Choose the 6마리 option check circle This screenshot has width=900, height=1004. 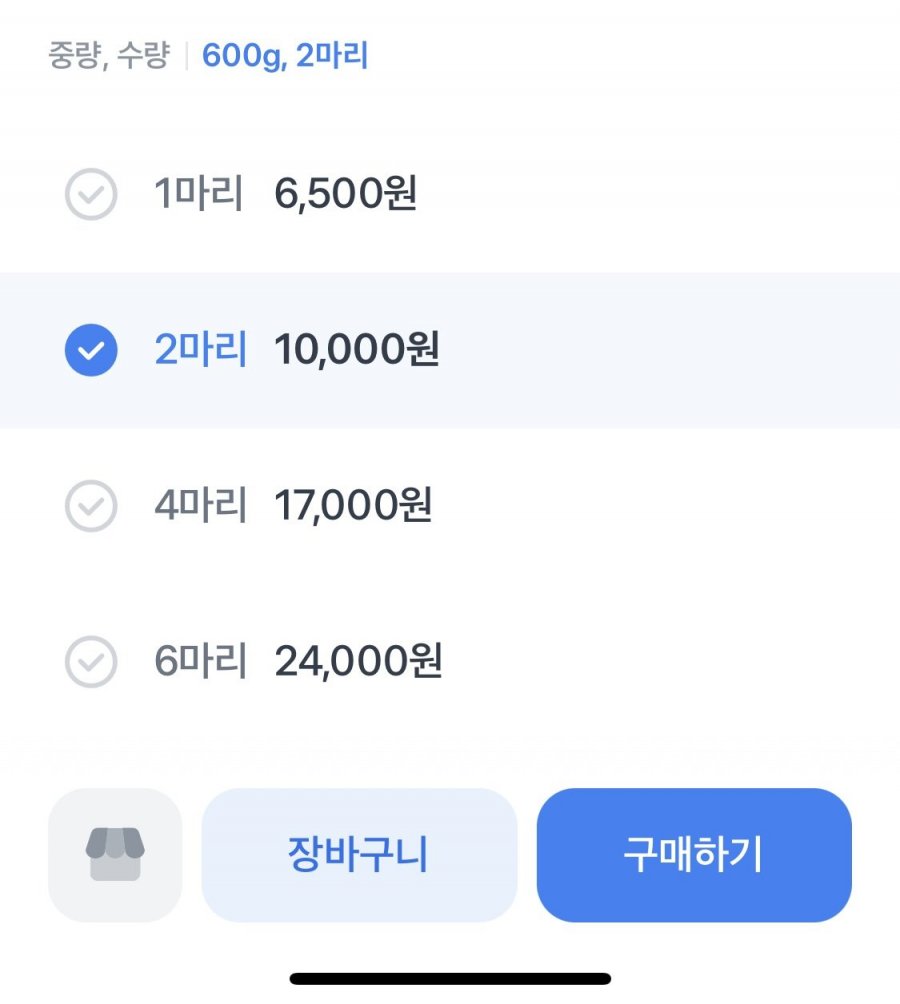coord(91,661)
